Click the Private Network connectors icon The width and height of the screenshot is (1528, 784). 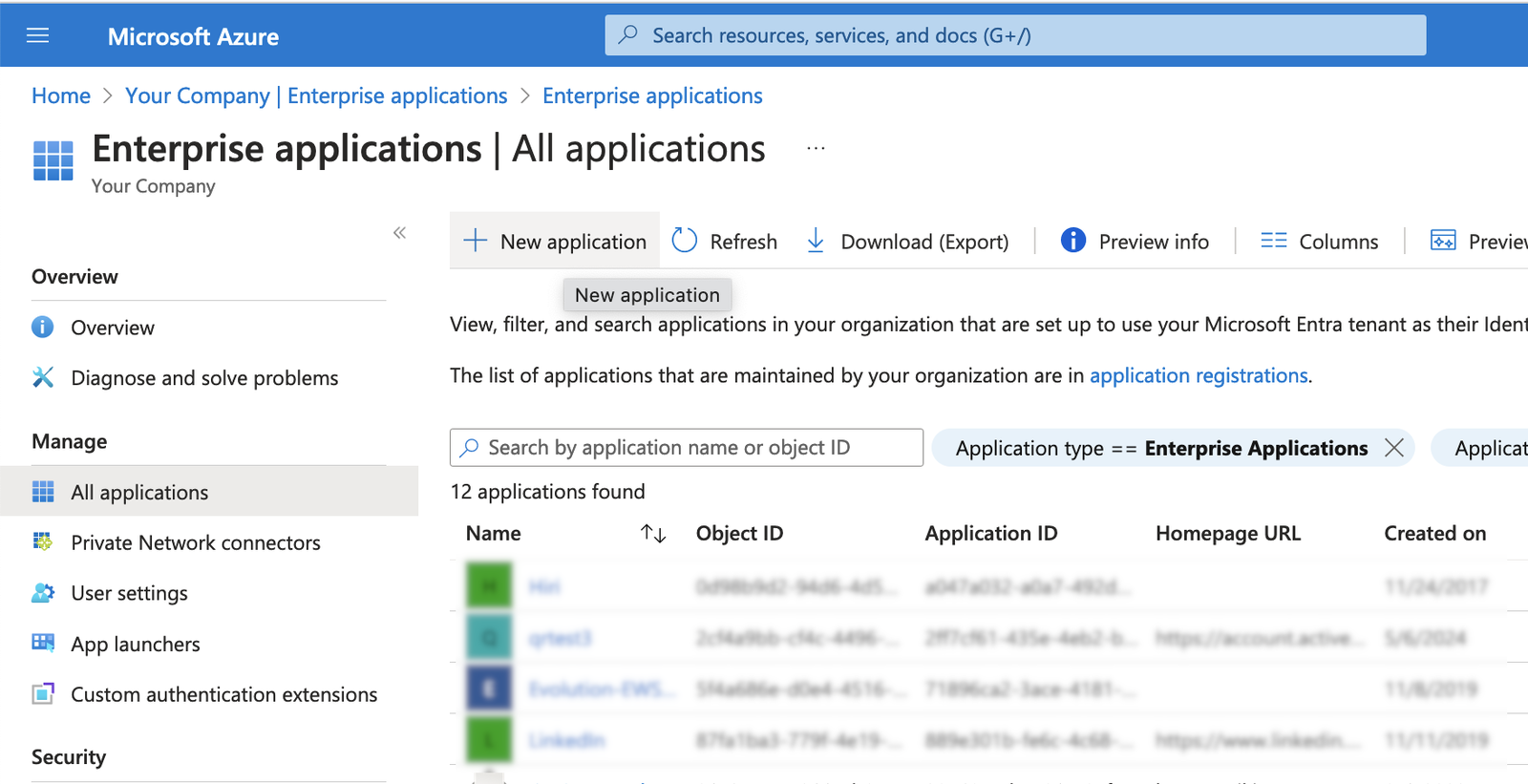tap(43, 542)
